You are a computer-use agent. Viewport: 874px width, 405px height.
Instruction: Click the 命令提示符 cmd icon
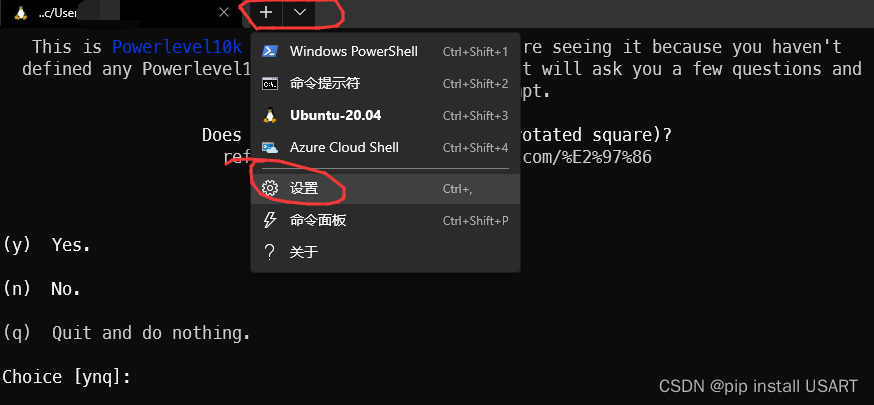point(269,83)
